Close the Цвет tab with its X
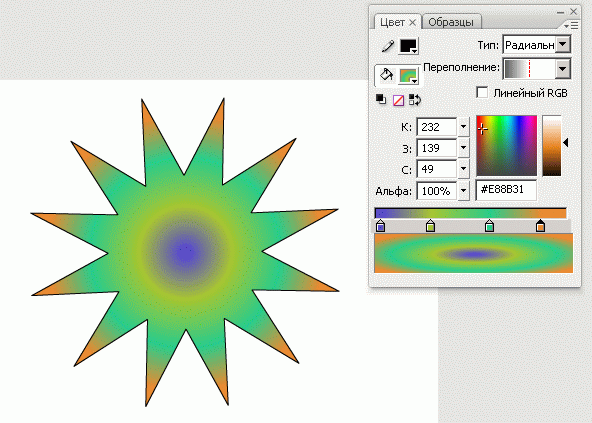Image resolution: width=592 pixels, height=423 pixels. point(413,23)
